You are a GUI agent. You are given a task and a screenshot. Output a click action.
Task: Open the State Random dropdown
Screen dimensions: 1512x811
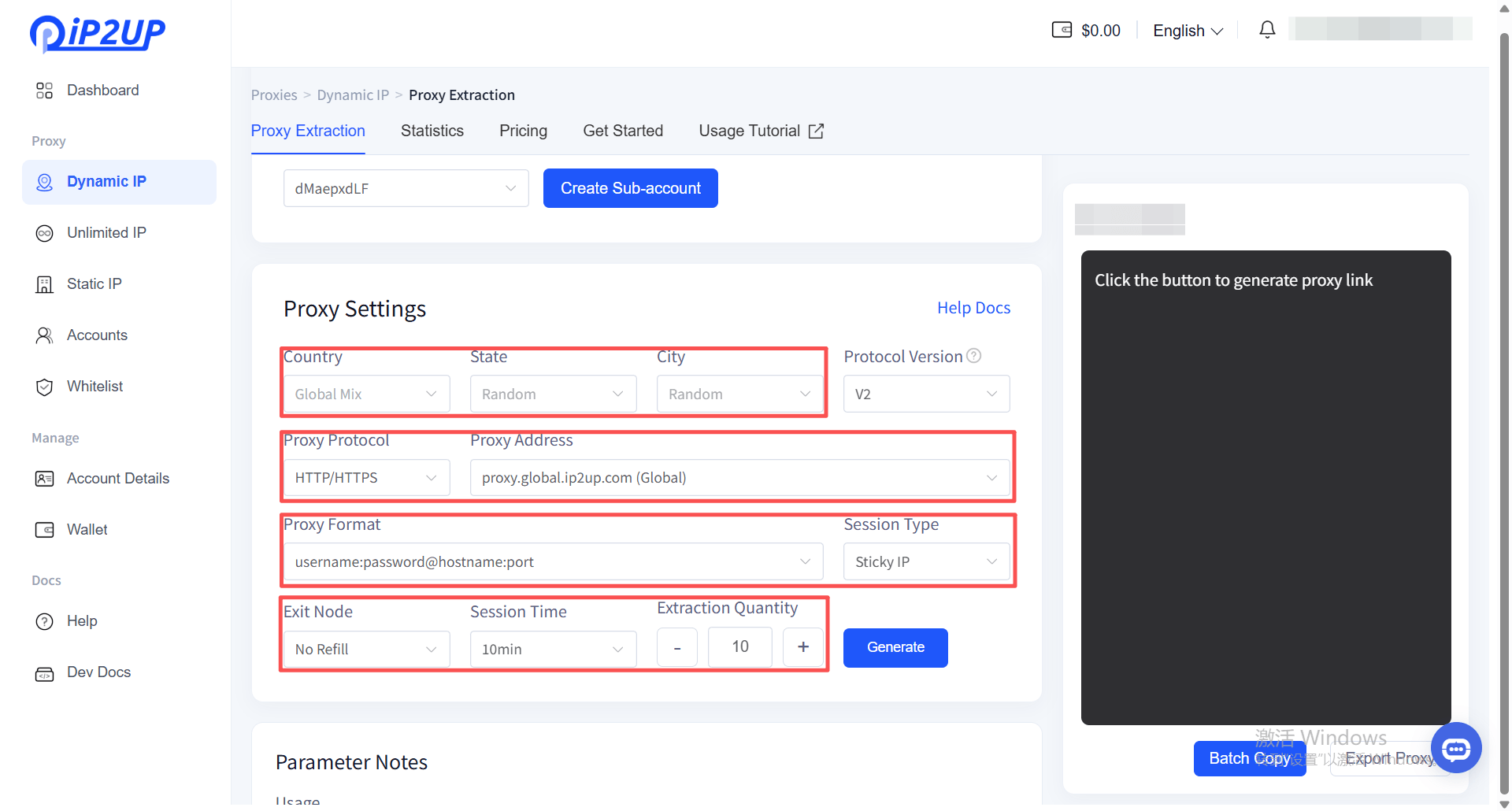pos(553,394)
